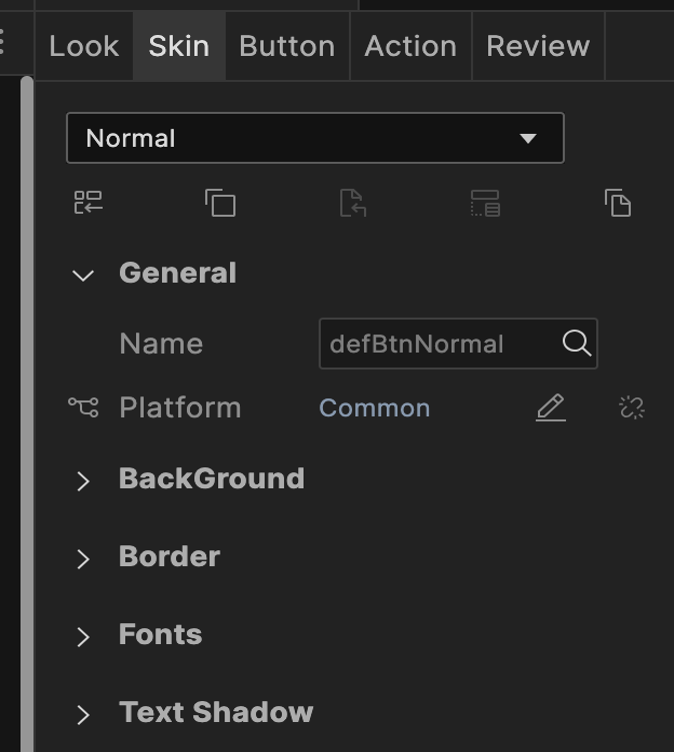Go to the Action tab

tap(410, 46)
